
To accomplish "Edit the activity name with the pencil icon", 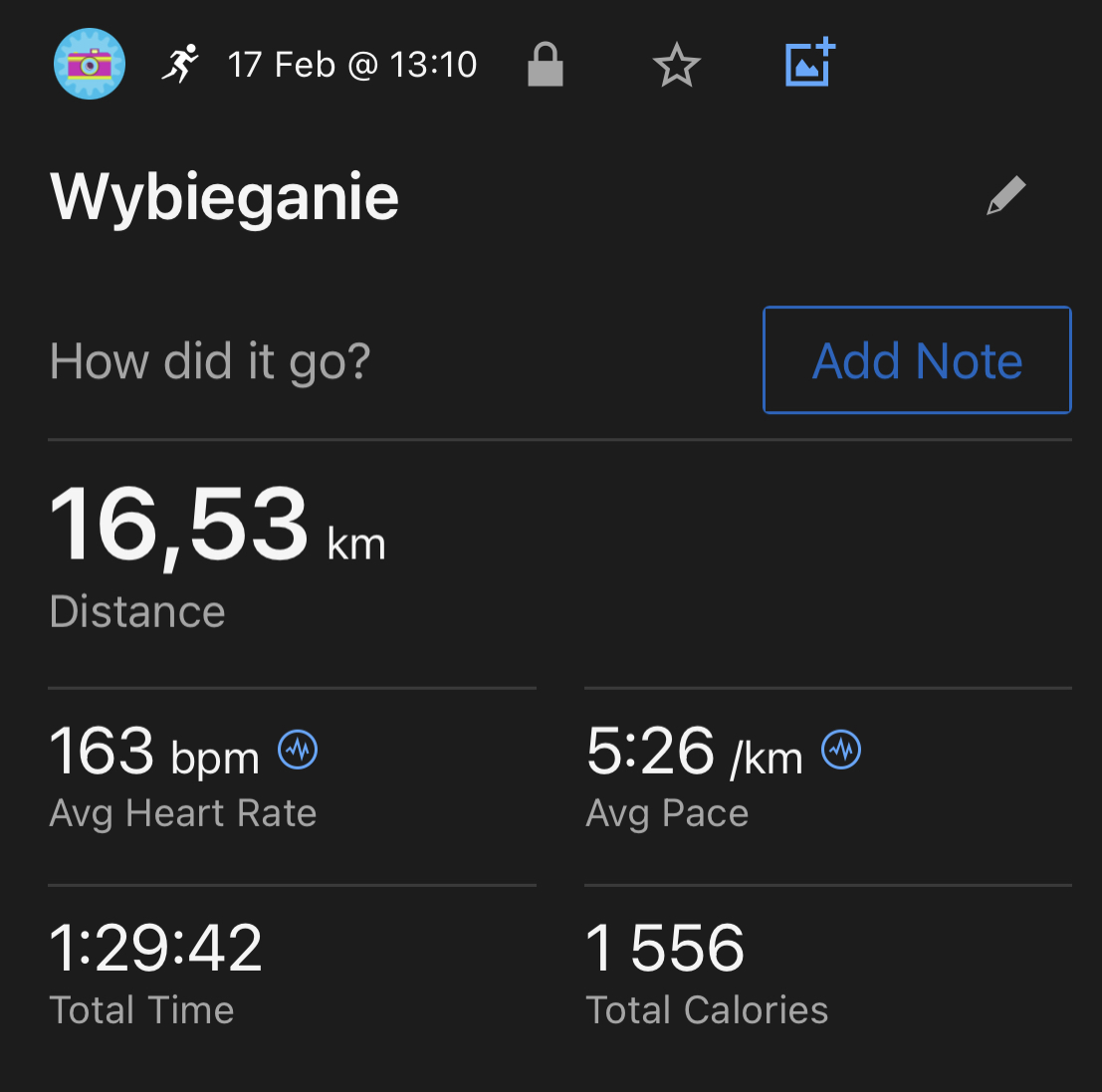I will tap(1005, 196).
